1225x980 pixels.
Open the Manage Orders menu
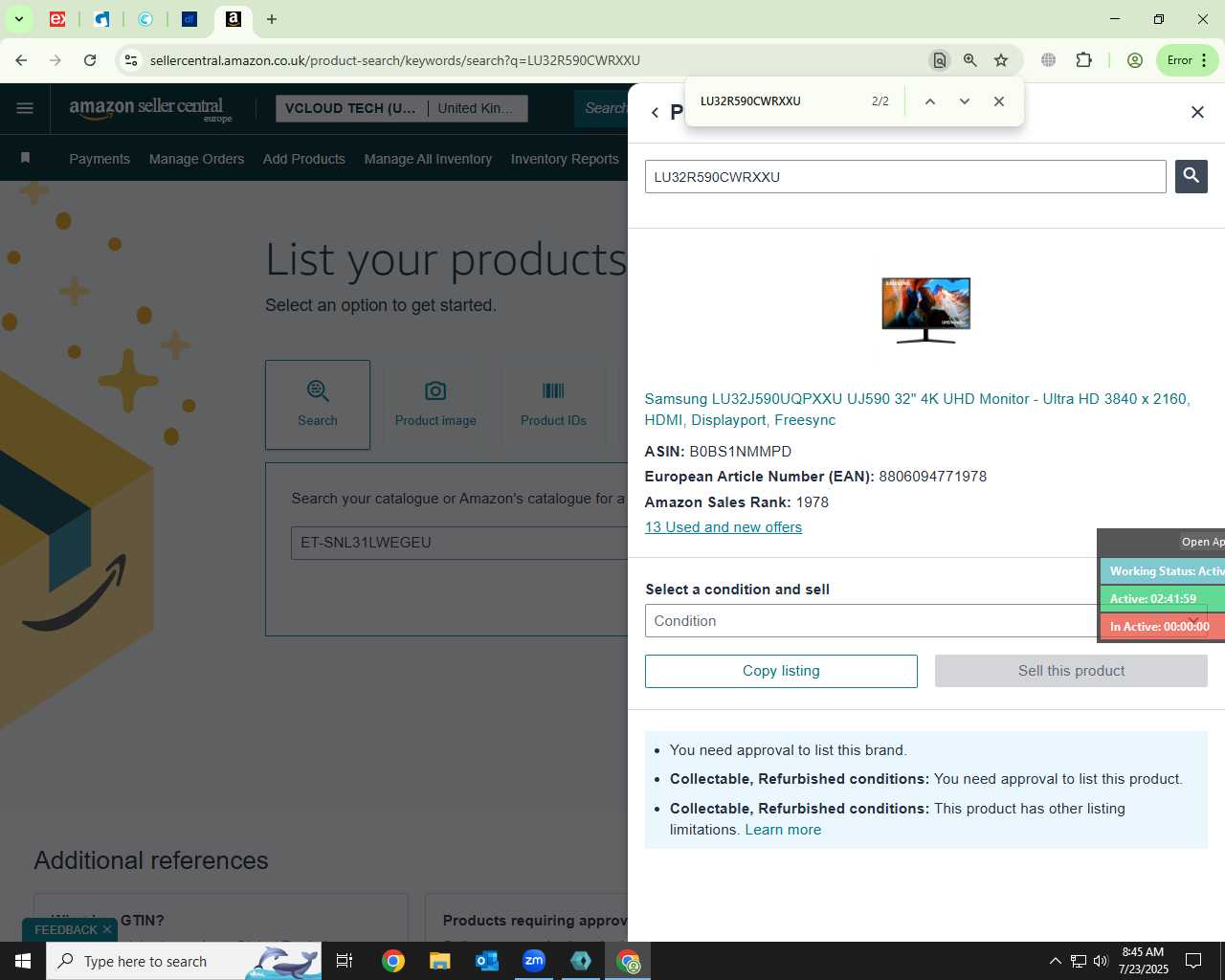click(x=196, y=159)
